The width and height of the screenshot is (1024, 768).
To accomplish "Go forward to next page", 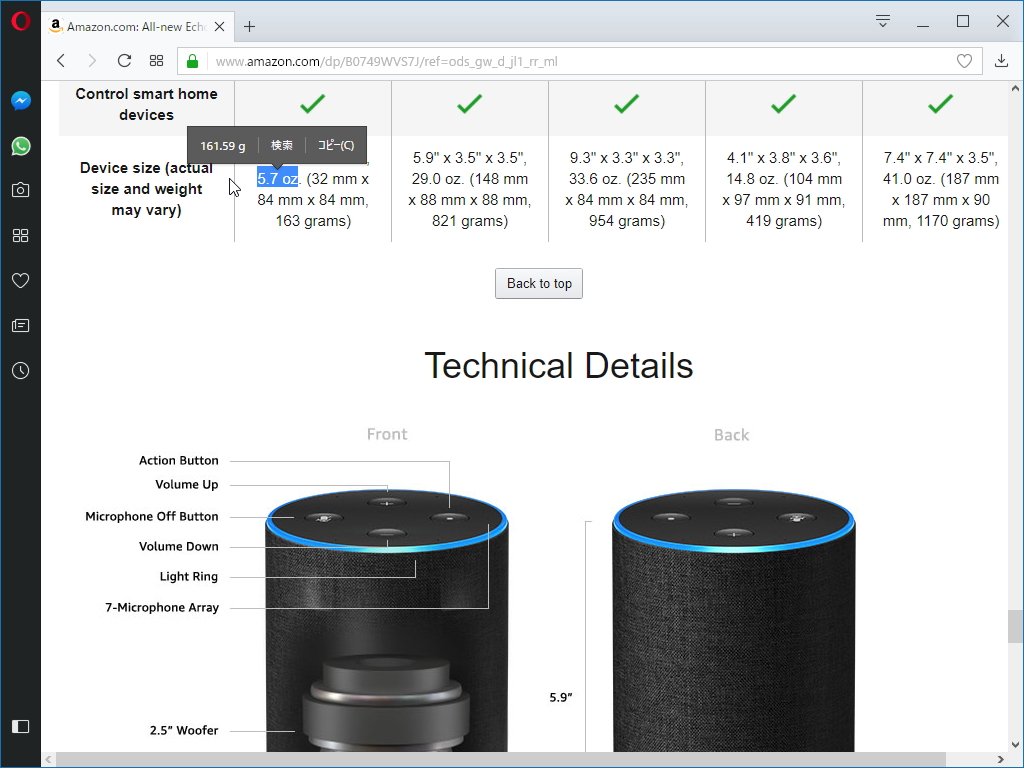I will 92,61.
